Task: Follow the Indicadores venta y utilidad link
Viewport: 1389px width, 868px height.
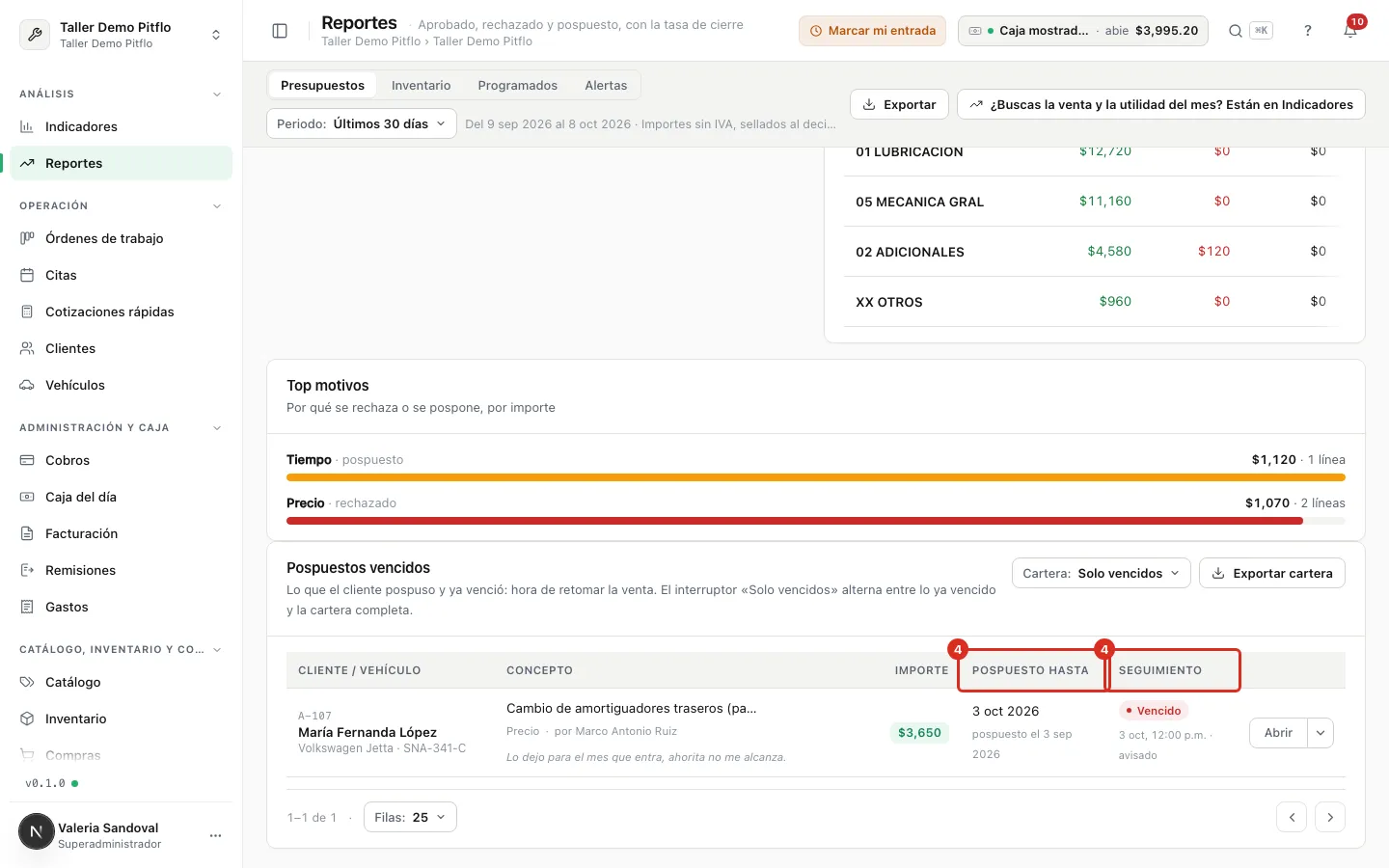Action: [x=1161, y=104]
